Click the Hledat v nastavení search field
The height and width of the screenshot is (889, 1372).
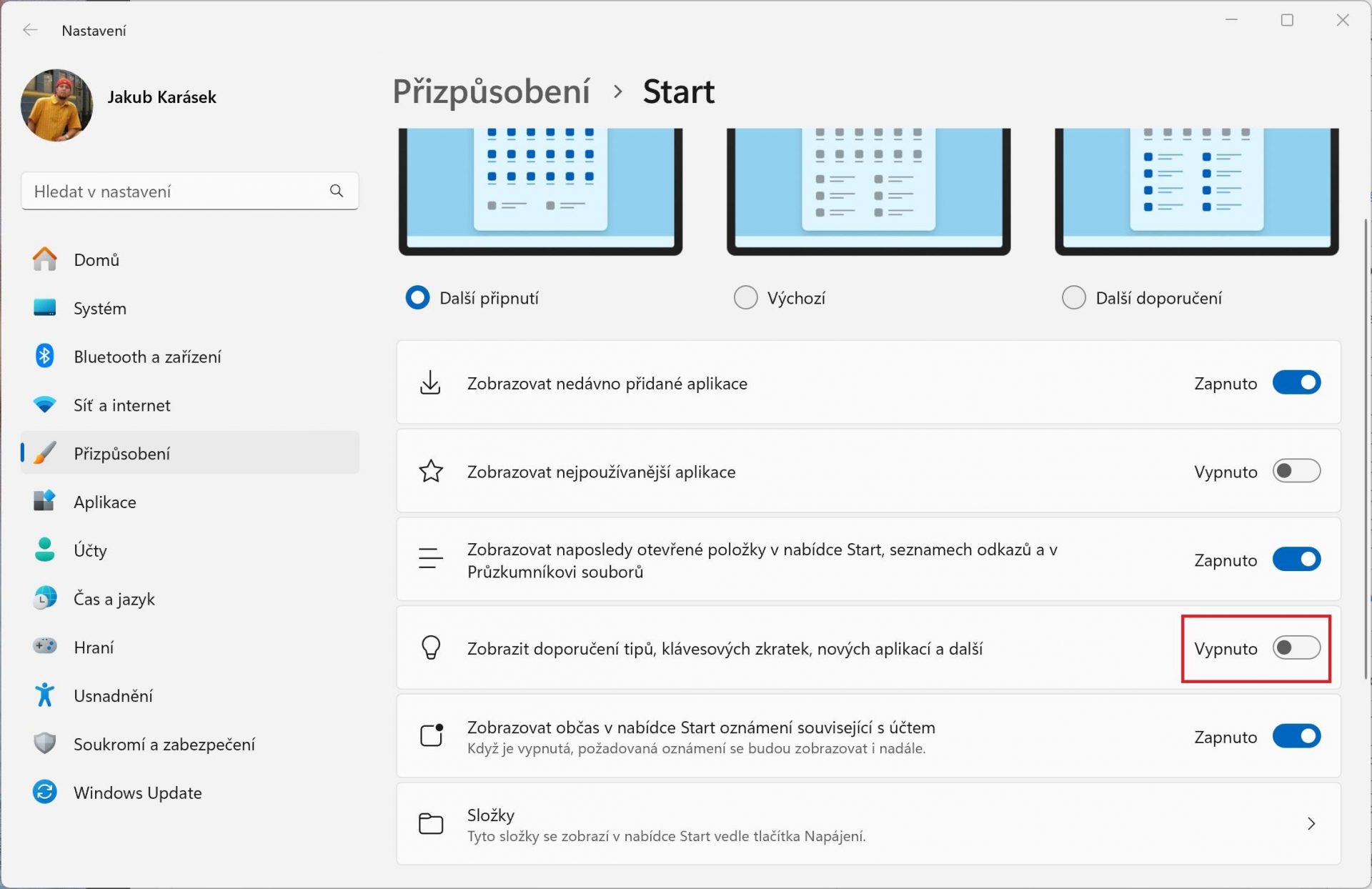tap(190, 191)
